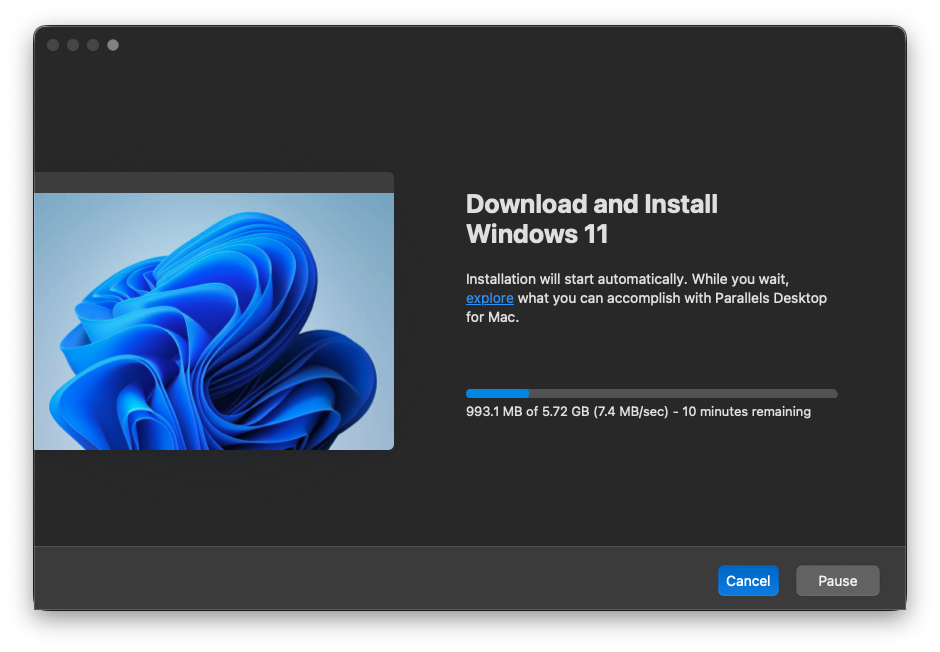Click the blue filled part of progress bar

497,393
